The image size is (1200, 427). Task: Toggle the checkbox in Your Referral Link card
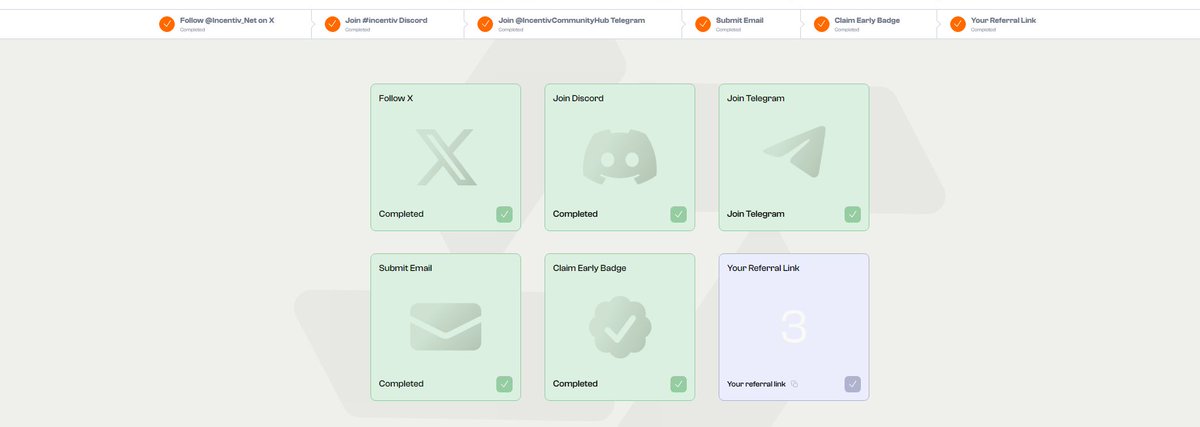[x=852, y=384]
